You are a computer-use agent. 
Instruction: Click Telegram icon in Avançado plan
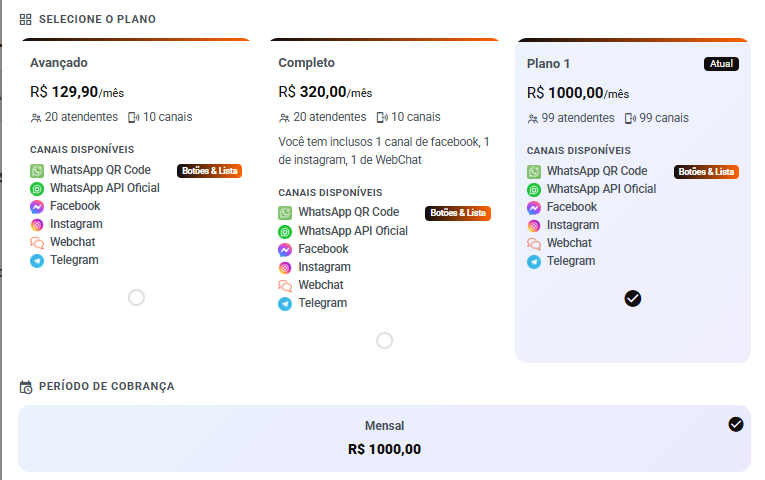[x=37, y=260]
